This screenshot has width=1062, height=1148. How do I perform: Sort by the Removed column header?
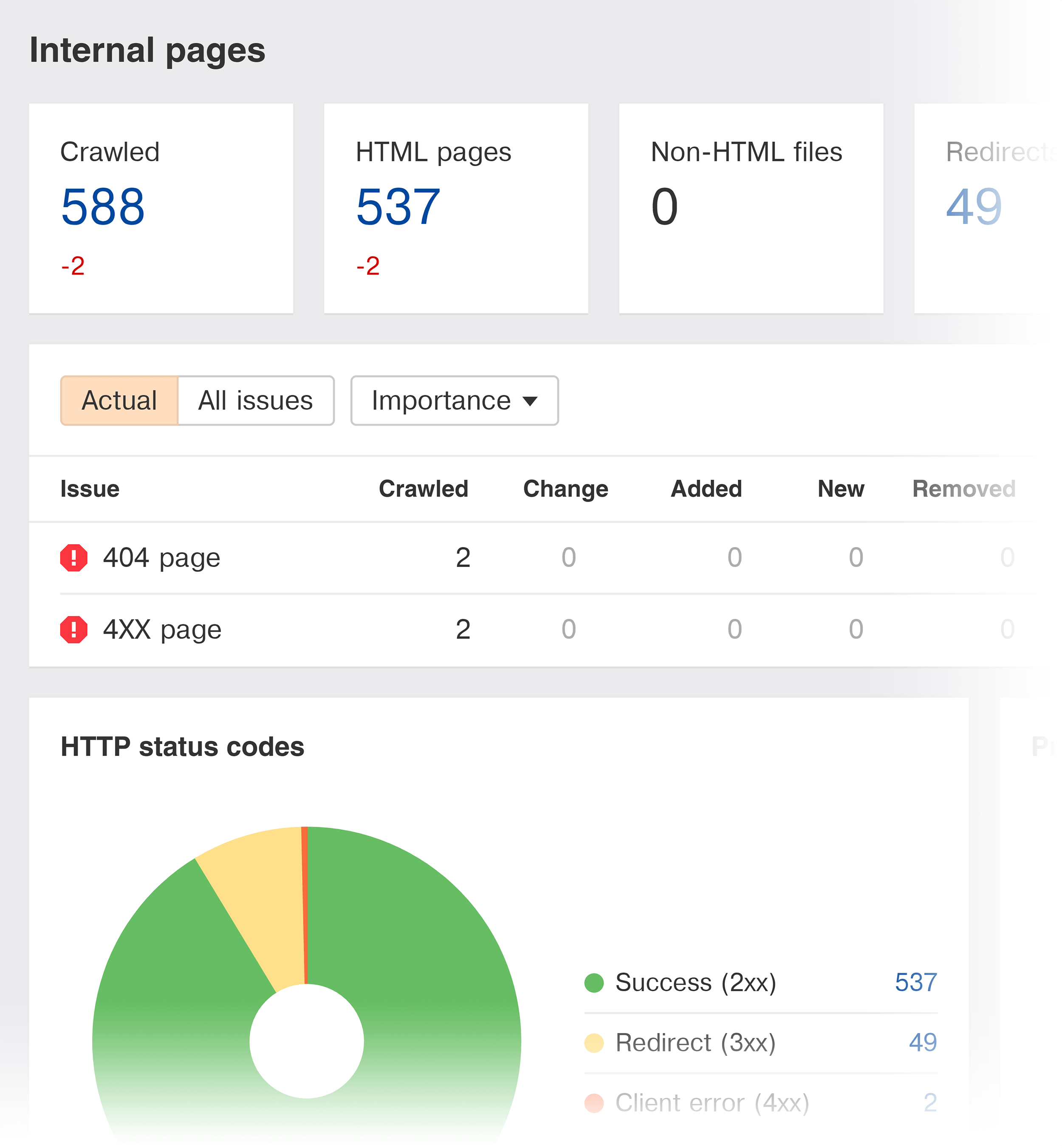(964, 489)
